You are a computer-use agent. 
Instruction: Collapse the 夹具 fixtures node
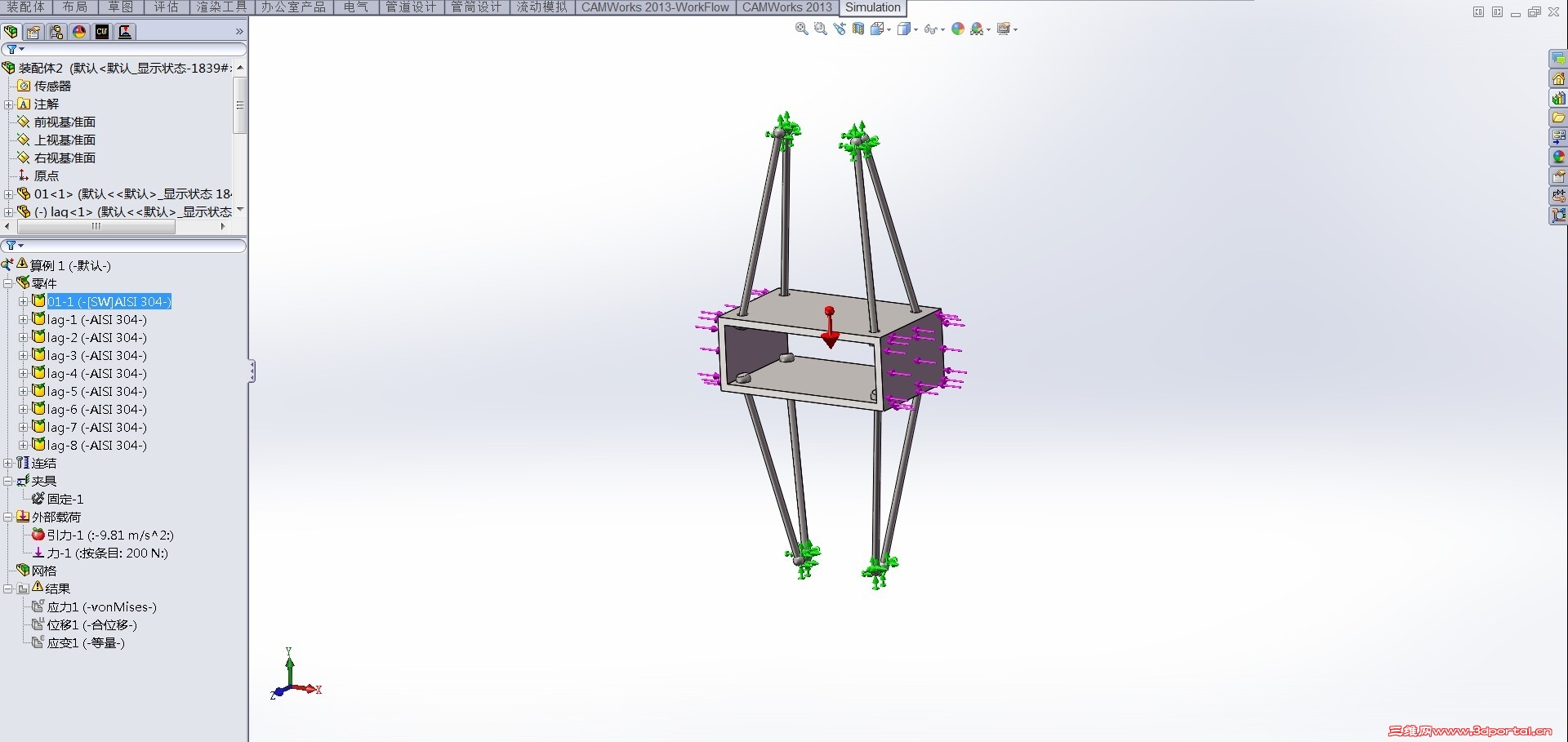[8, 482]
